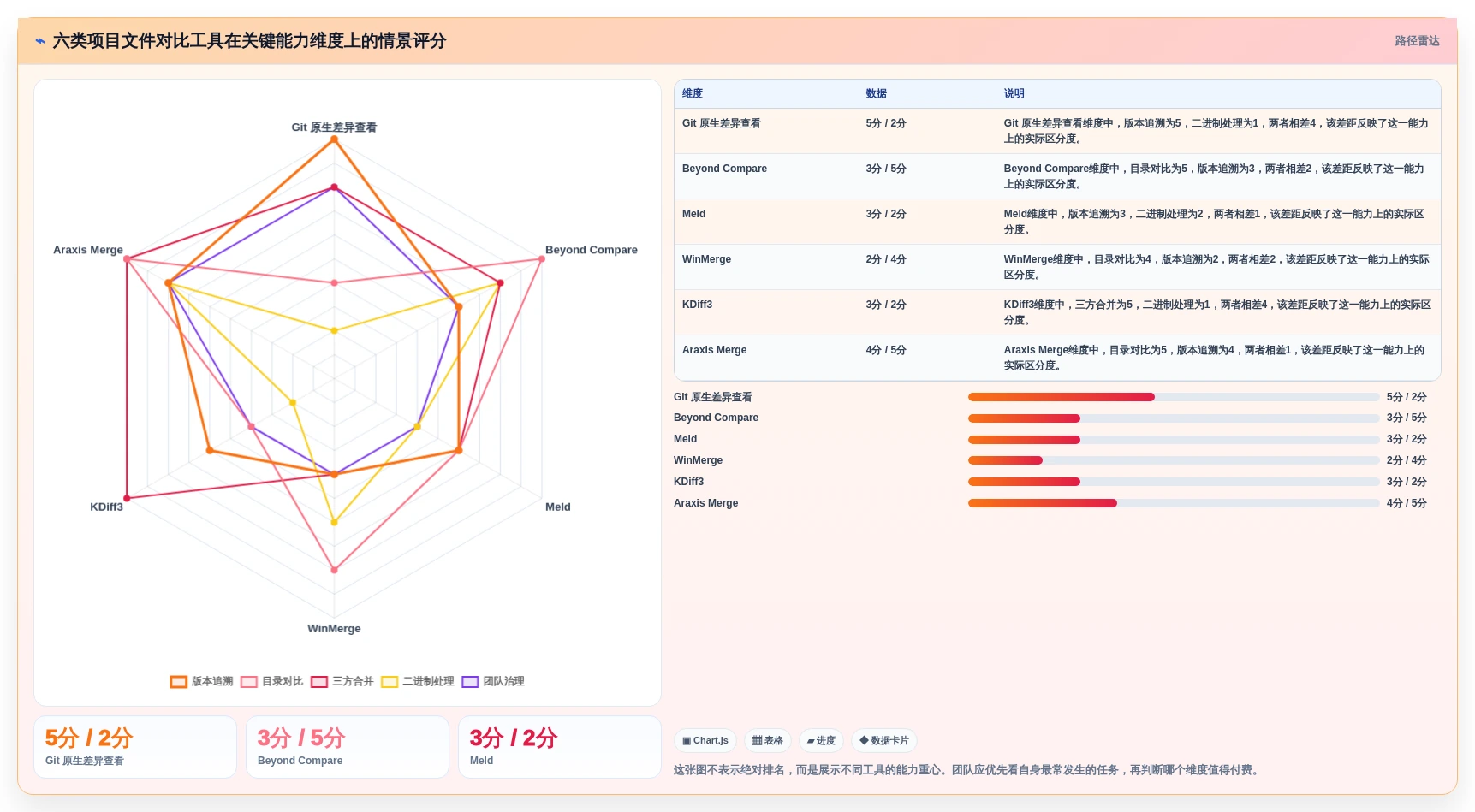Click Araxis Merge data cell 4分 / 5分
This screenshot has height=812, width=1475.
click(x=886, y=350)
